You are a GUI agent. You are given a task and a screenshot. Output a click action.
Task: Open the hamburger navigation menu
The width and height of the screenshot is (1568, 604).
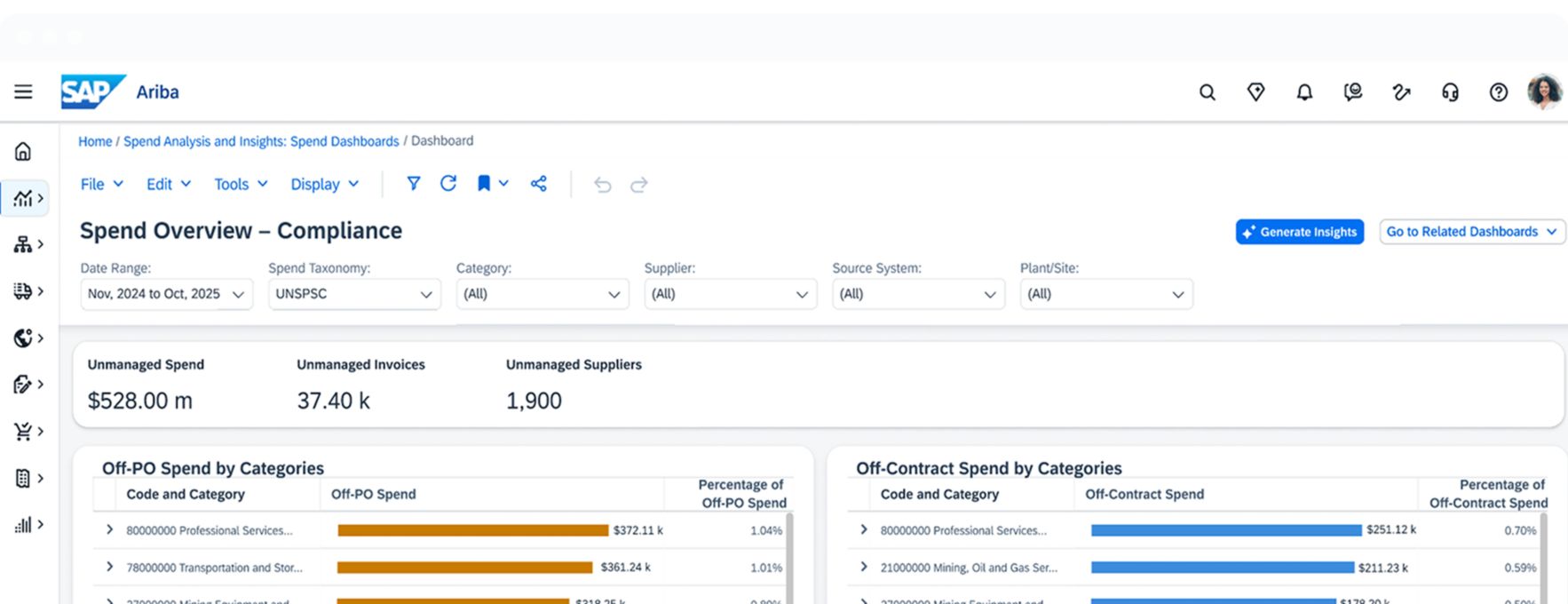coord(23,91)
